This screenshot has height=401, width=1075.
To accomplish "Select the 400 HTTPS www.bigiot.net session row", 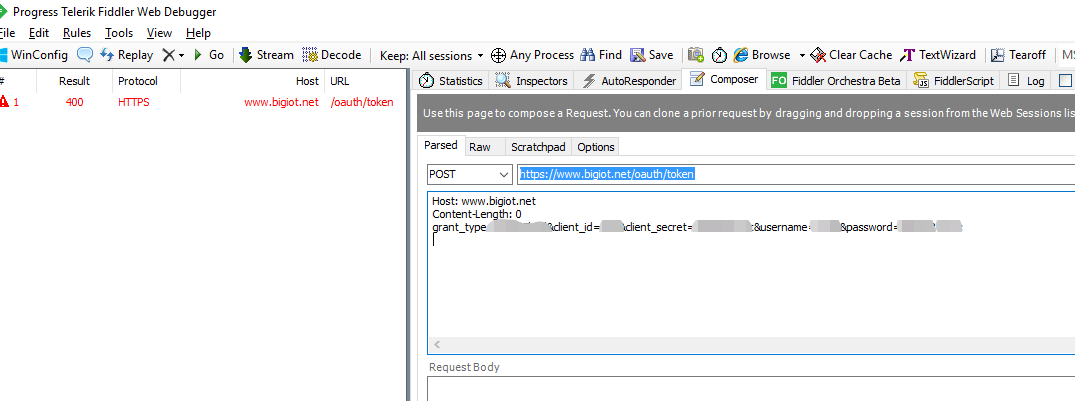I will click(x=200, y=102).
